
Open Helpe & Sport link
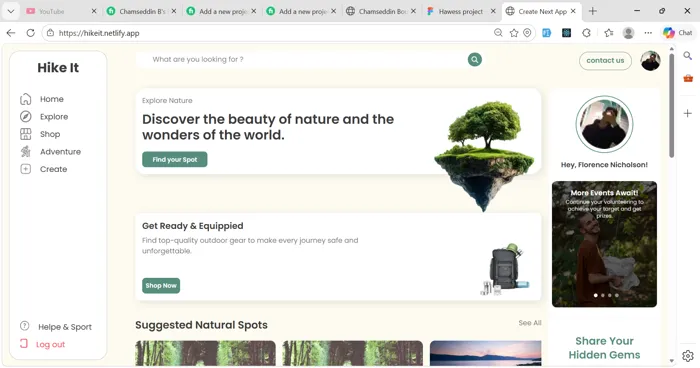tap(65, 326)
